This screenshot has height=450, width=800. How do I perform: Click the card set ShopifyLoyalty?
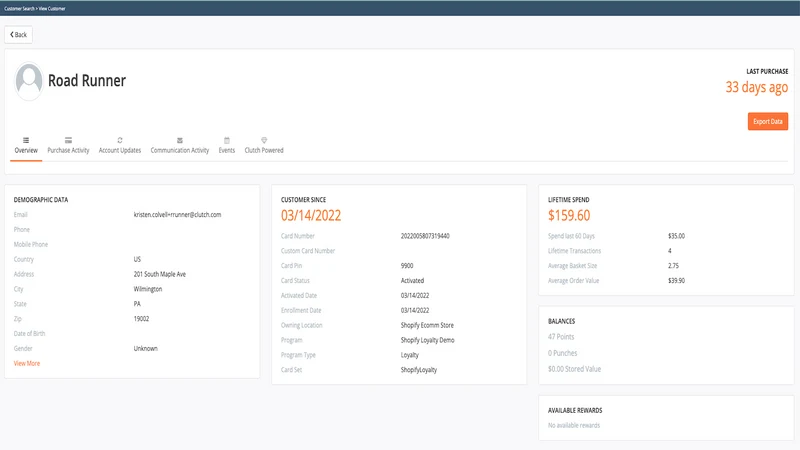pos(419,370)
